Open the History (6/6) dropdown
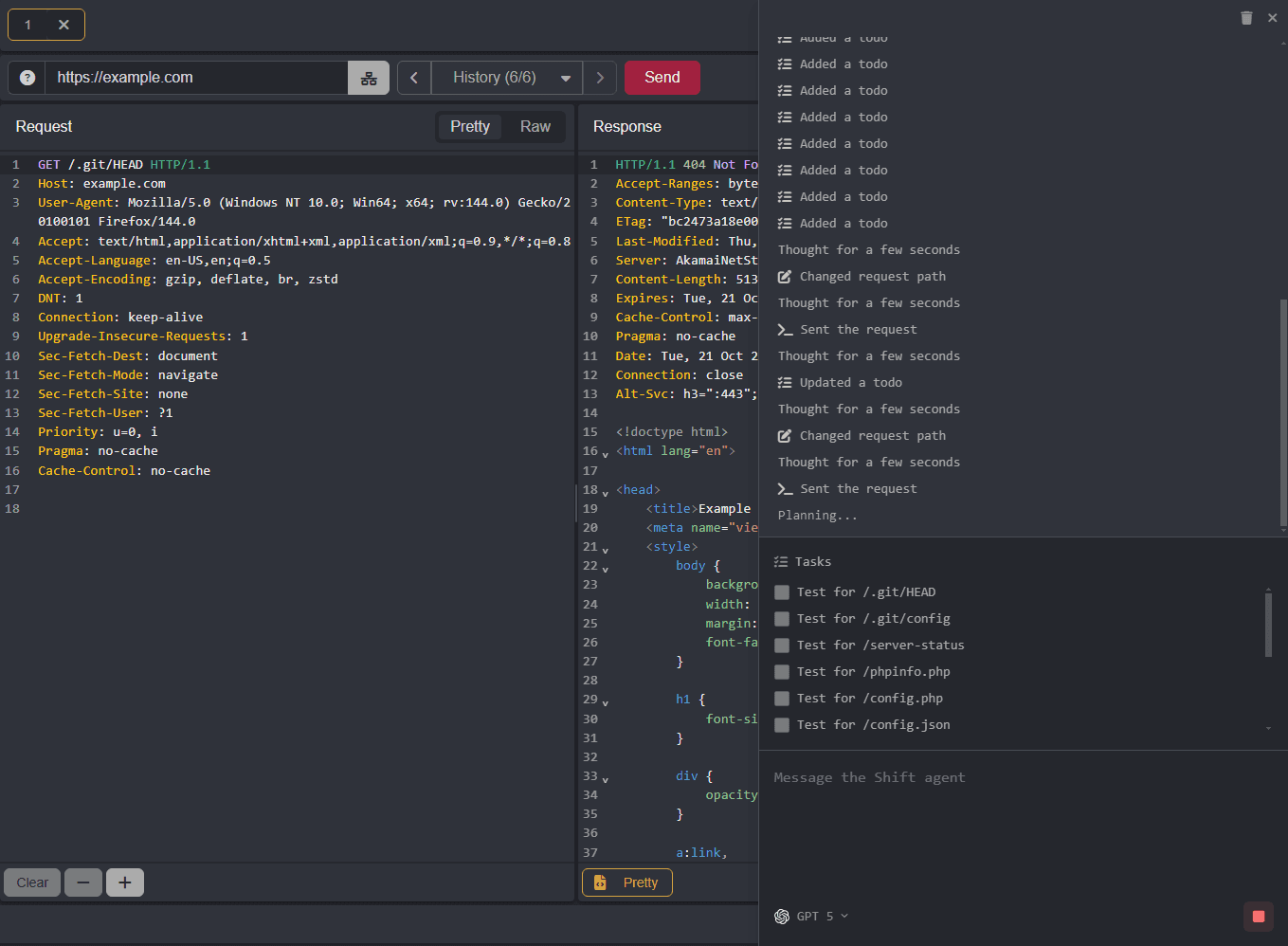The width and height of the screenshot is (1288, 946). point(507,77)
